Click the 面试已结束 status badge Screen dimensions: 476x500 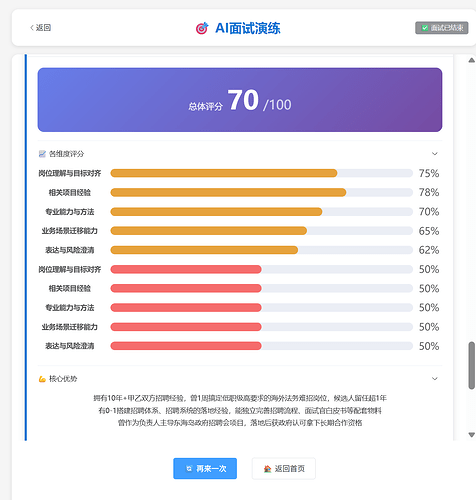click(442, 28)
